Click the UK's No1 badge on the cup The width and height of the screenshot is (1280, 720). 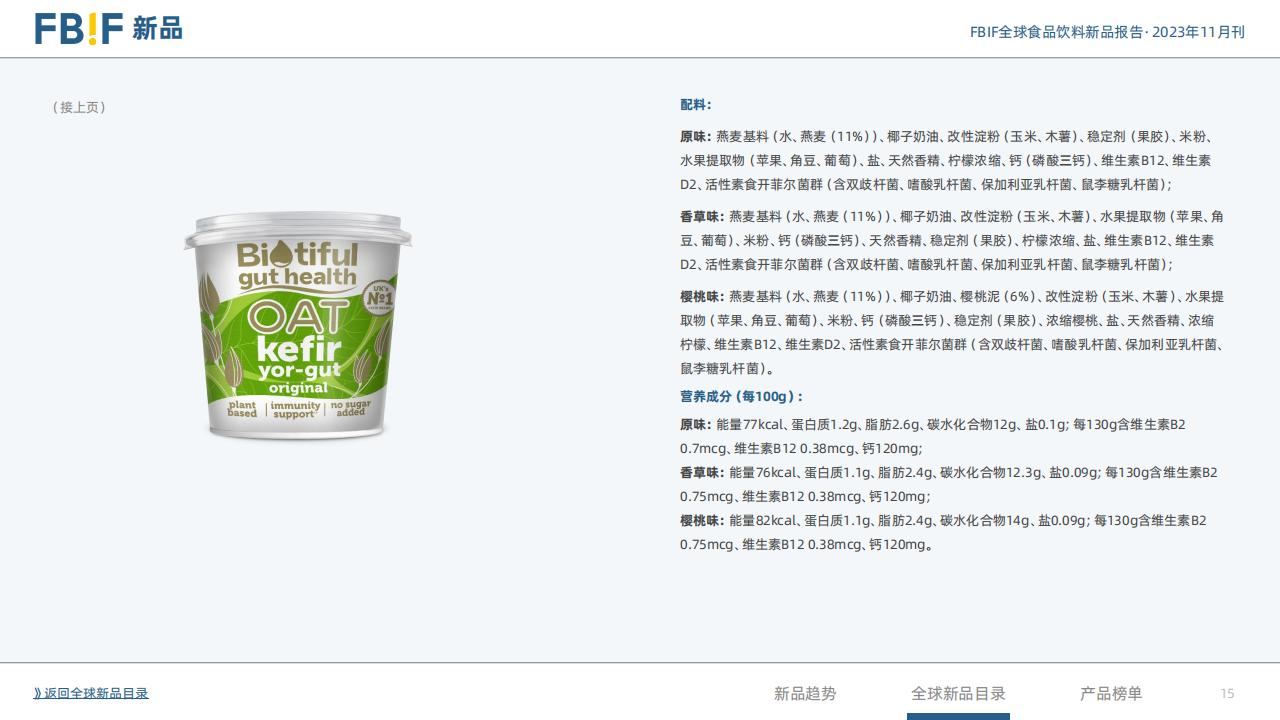coord(379,297)
